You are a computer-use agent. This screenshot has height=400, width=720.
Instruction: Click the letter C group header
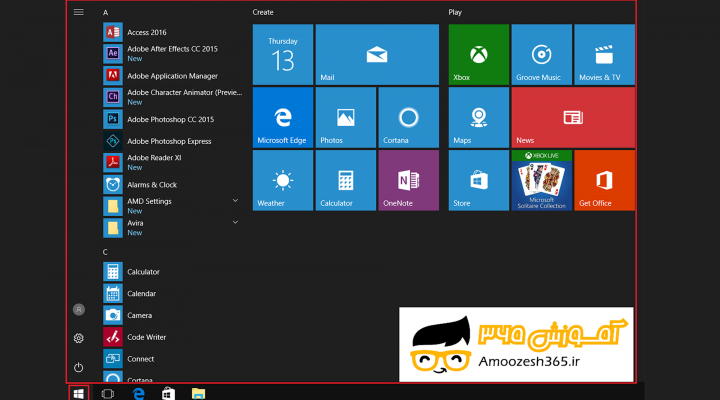[105, 252]
